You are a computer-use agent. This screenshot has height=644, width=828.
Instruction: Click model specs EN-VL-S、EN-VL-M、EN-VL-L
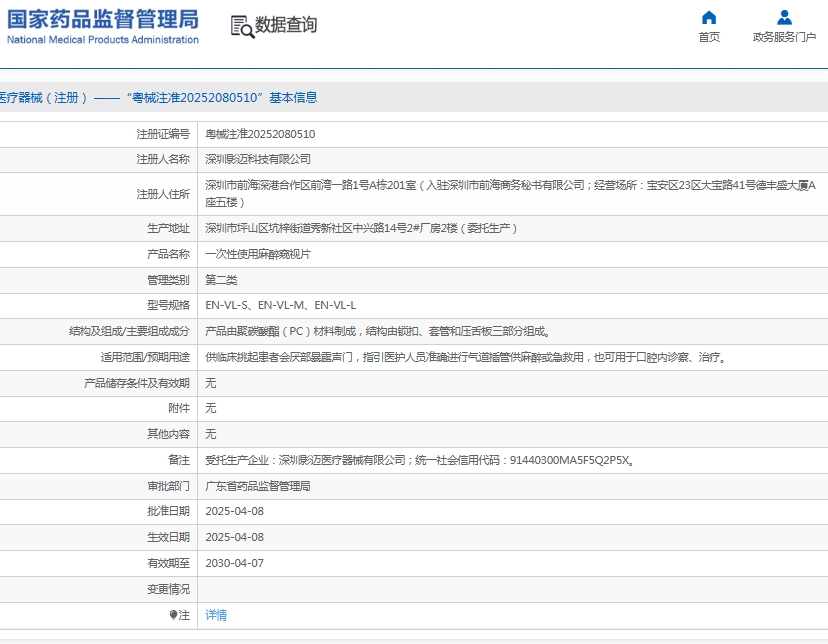(x=280, y=305)
